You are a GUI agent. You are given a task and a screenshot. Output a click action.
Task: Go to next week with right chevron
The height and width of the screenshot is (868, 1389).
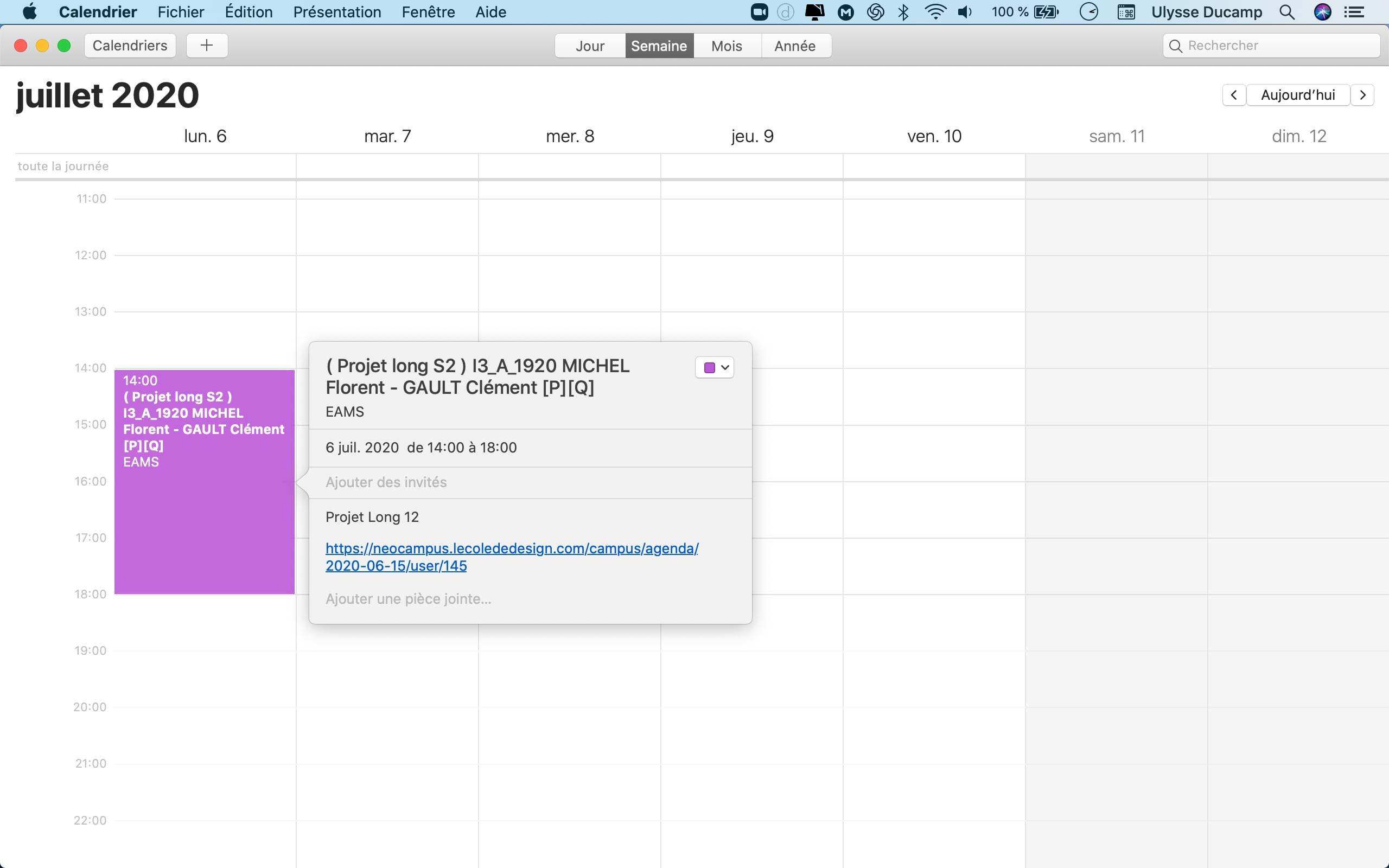1362,95
